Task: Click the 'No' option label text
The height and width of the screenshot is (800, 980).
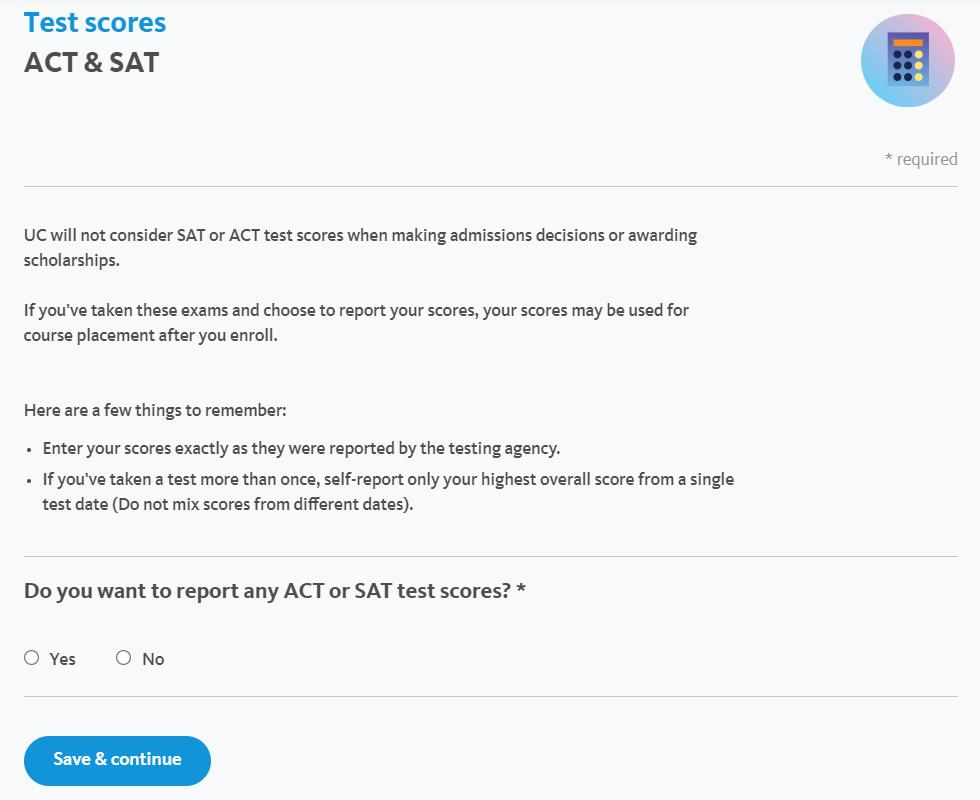Action: point(153,659)
